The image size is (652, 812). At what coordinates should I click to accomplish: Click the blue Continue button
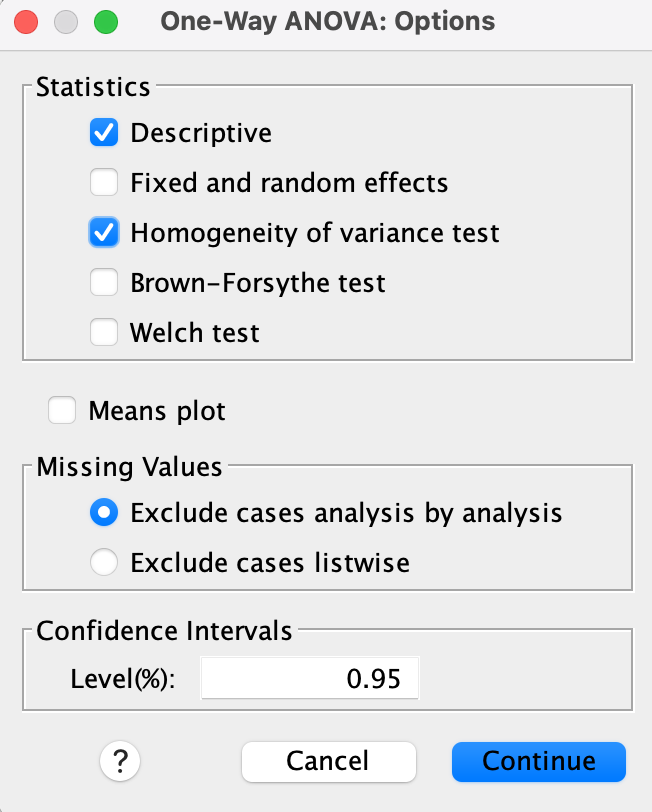point(538,761)
